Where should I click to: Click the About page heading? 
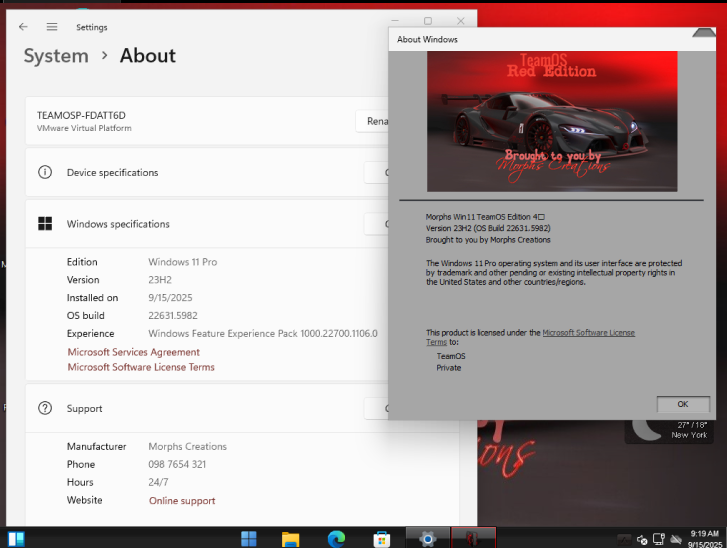point(148,56)
